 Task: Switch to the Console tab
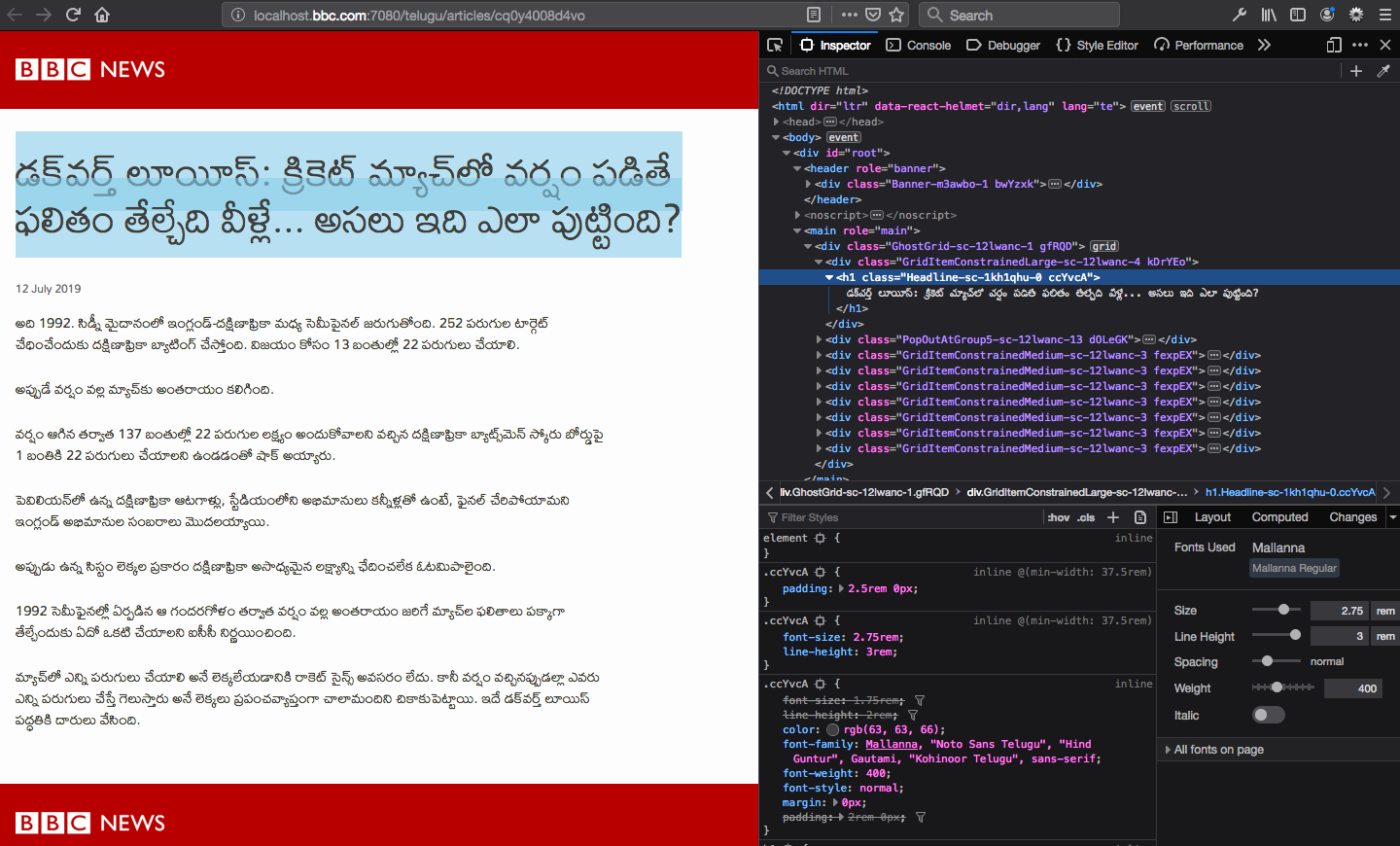[918, 45]
